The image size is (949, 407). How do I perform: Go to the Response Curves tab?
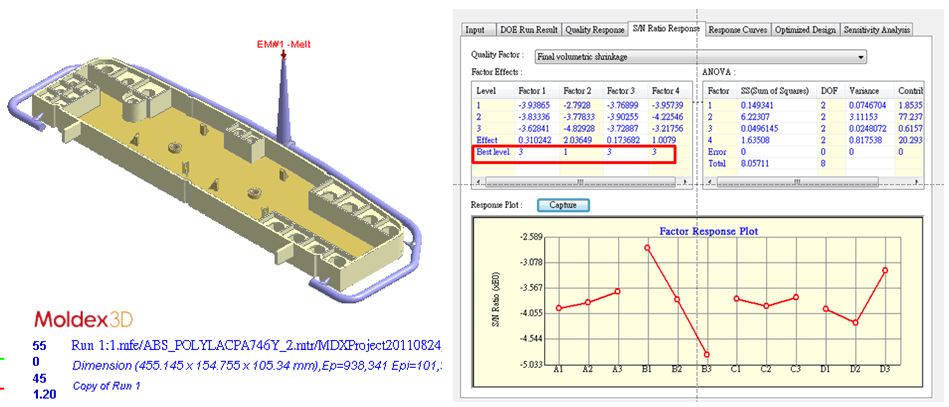(x=738, y=30)
